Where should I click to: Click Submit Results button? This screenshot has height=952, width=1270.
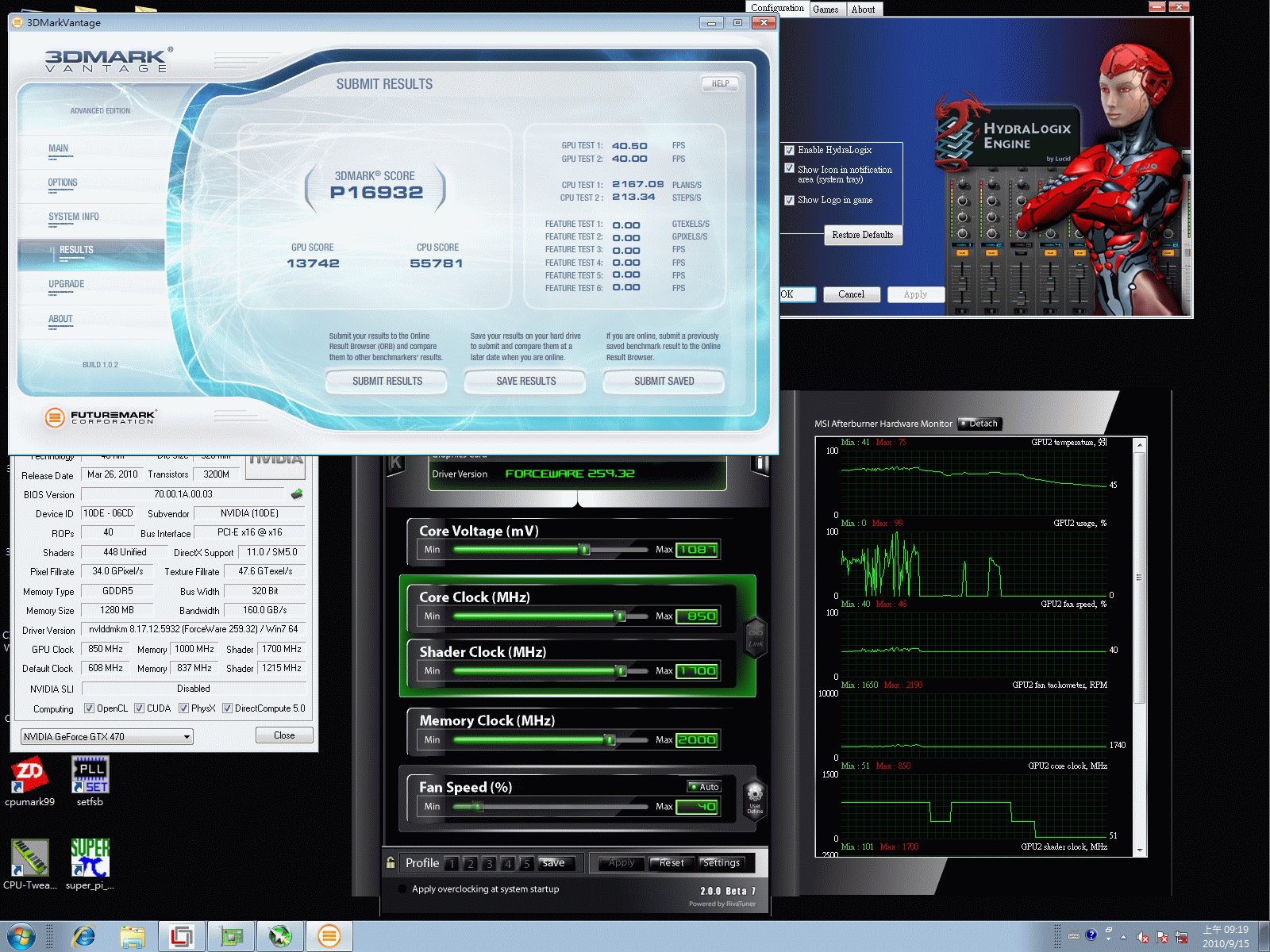387,382
